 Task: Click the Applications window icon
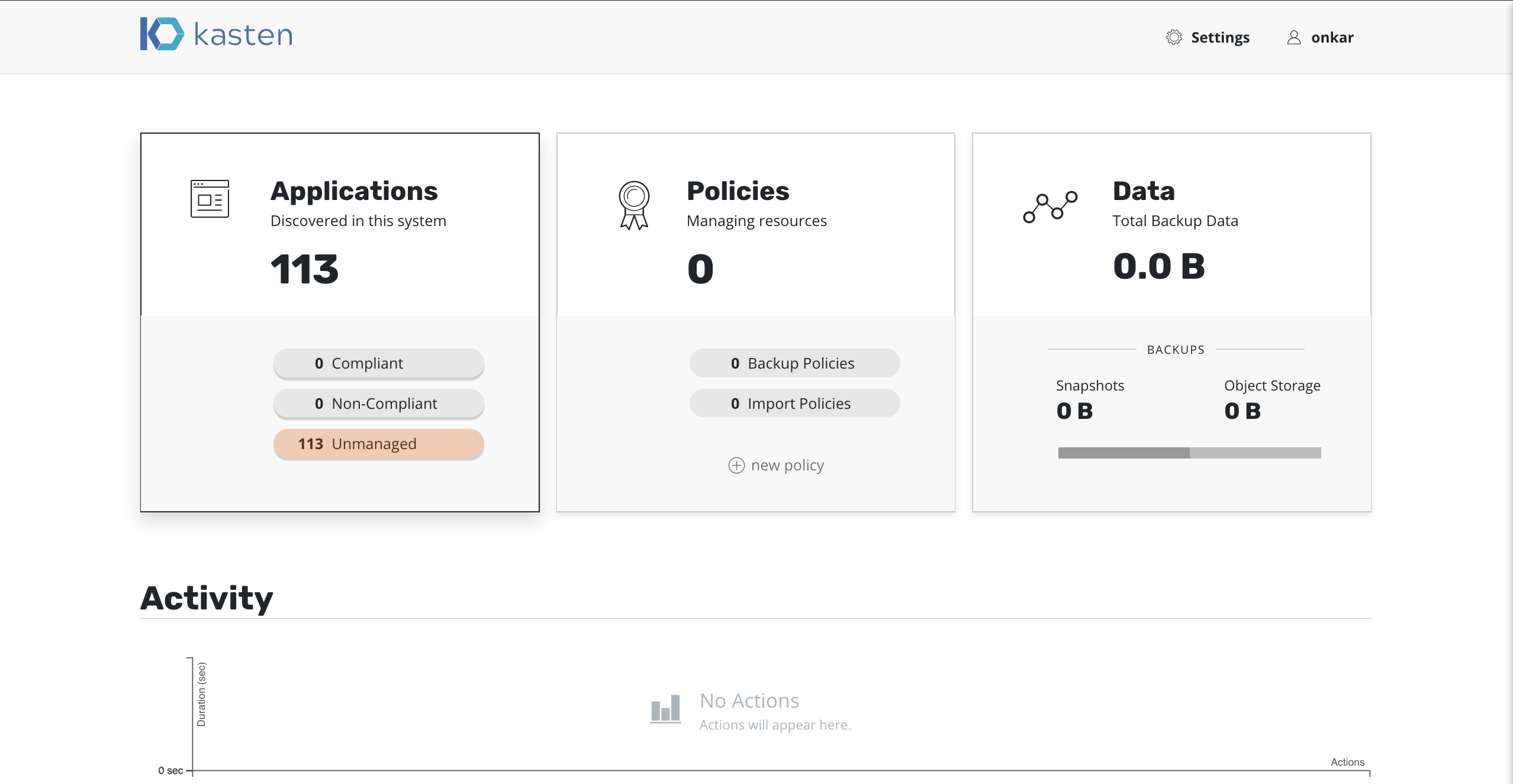[210, 199]
